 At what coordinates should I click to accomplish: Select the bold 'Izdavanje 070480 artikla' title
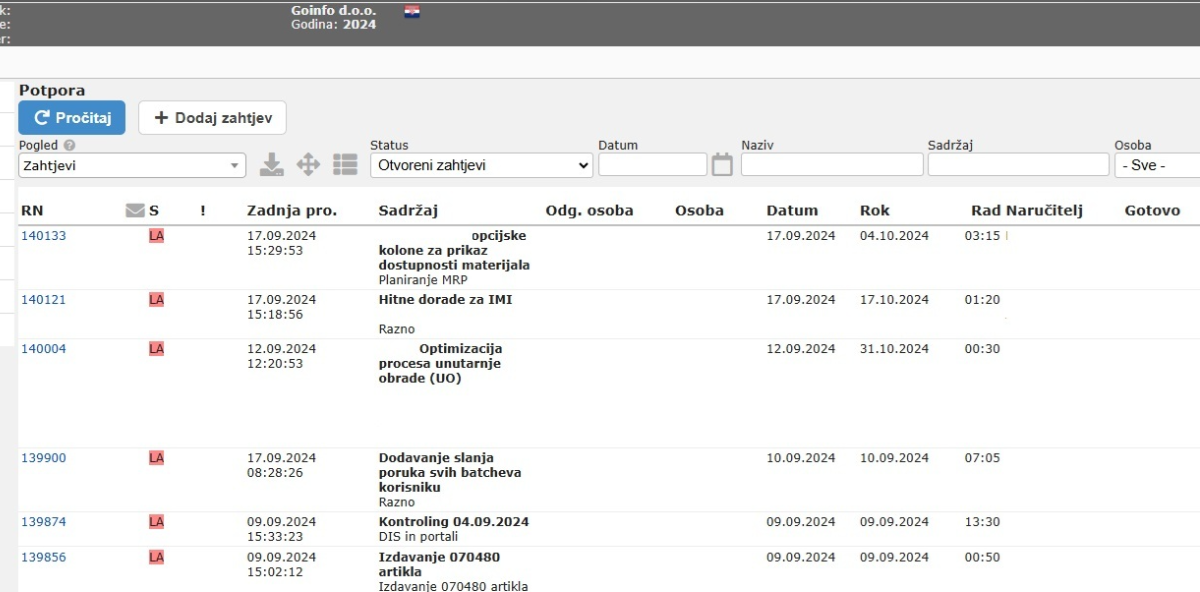click(439, 564)
